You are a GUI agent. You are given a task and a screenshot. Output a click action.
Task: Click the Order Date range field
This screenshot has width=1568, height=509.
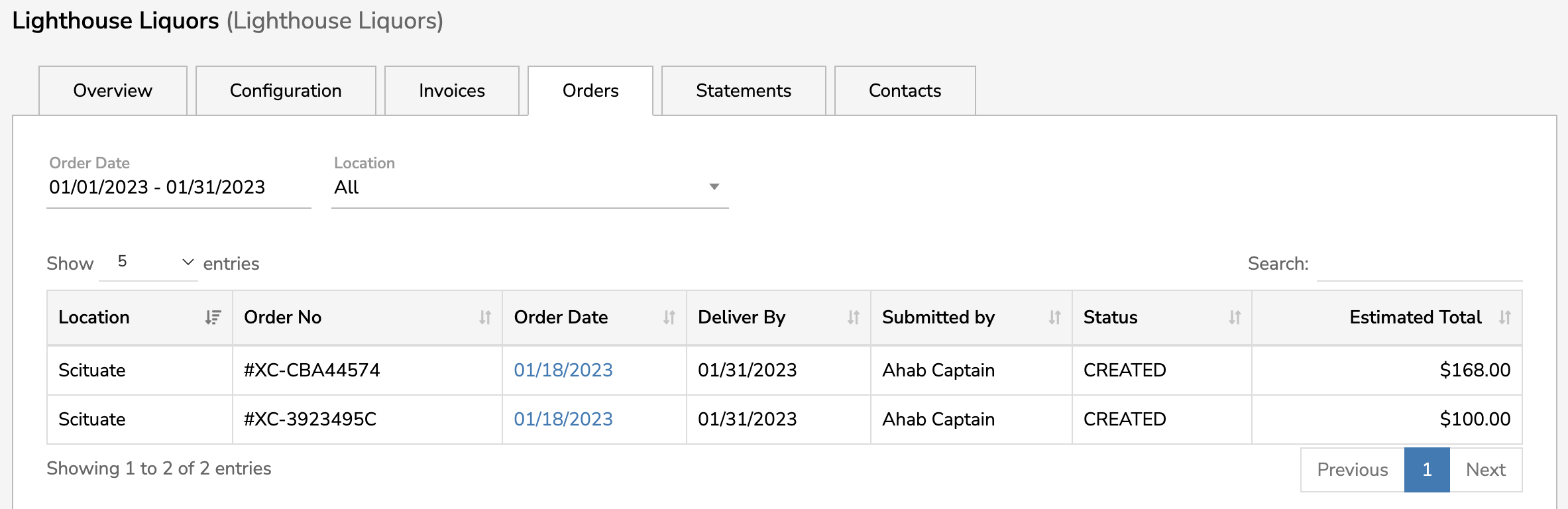pos(157,187)
